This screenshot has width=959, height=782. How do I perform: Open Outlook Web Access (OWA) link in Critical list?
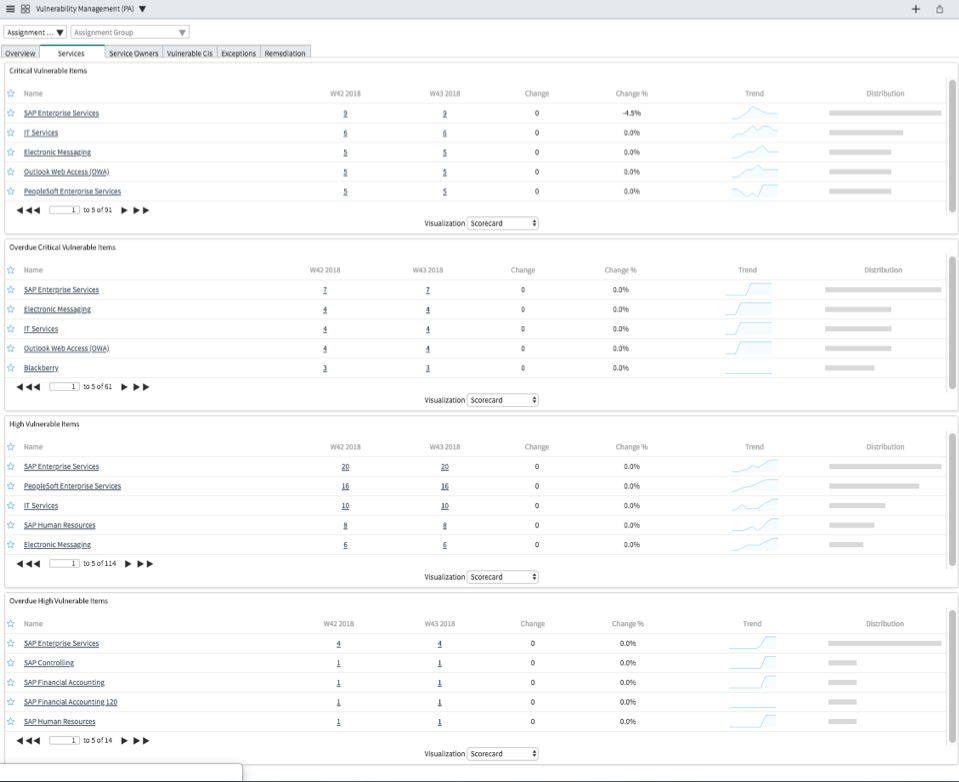tap(66, 172)
